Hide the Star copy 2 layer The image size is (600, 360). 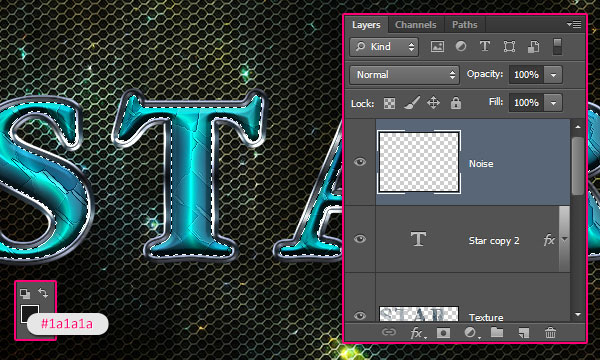[360, 239]
